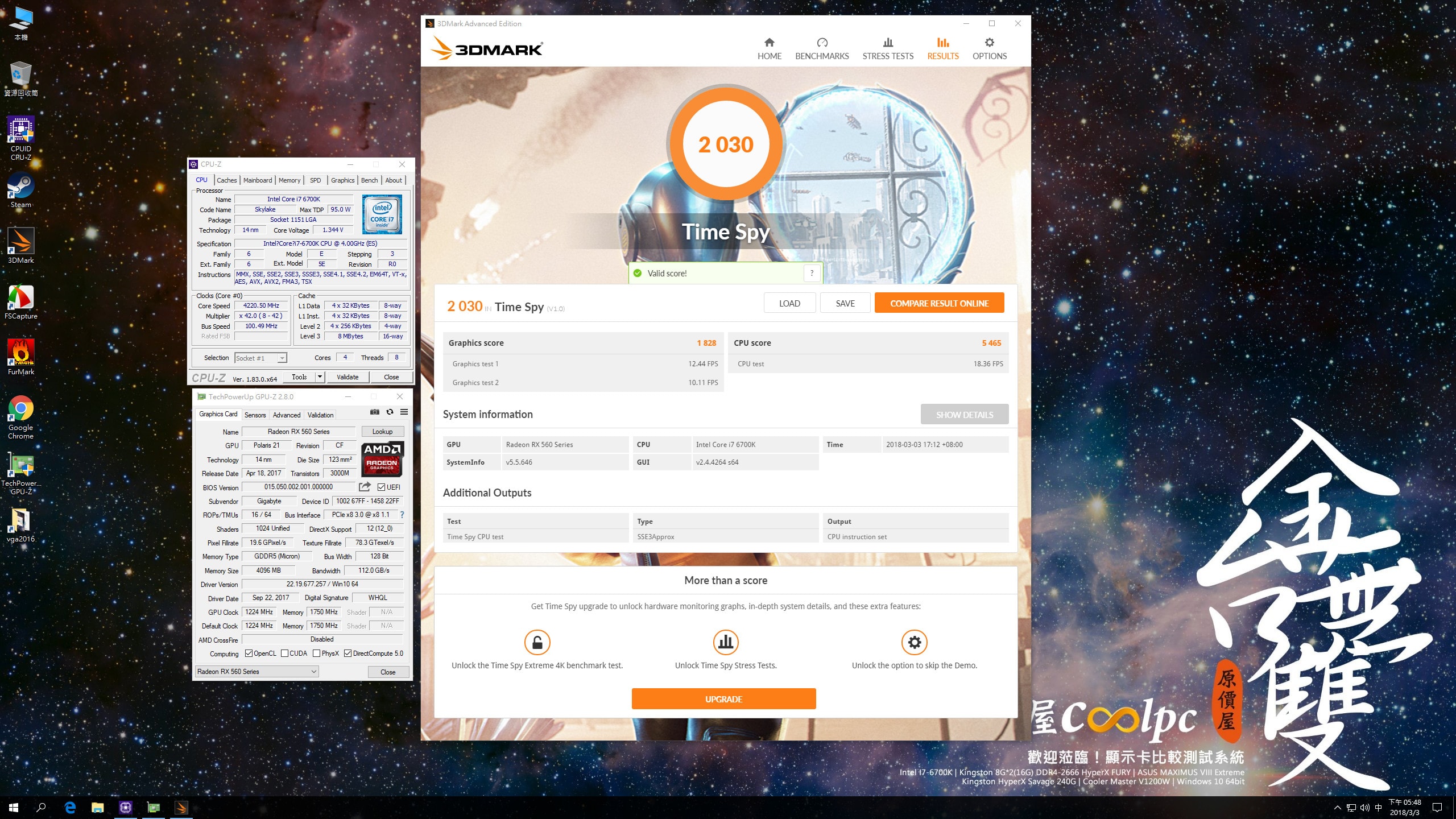Click the GPU-Z Name field Radeon RX 560 Series
The image size is (1456, 819).
[x=299, y=432]
